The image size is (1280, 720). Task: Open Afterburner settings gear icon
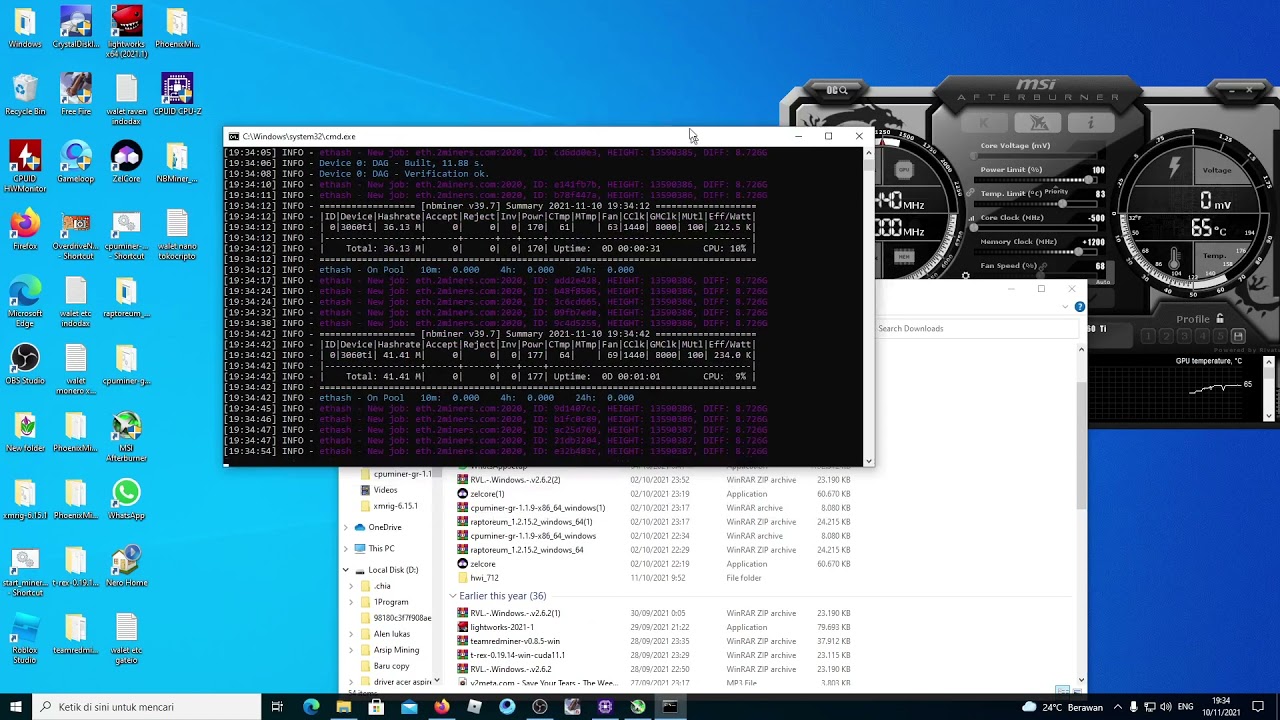coord(965,275)
